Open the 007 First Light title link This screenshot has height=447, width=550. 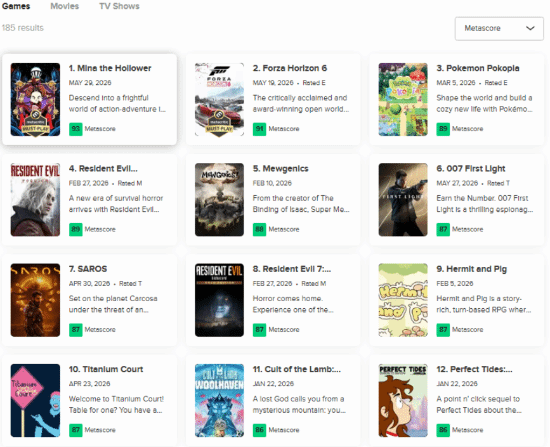pos(471,169)
